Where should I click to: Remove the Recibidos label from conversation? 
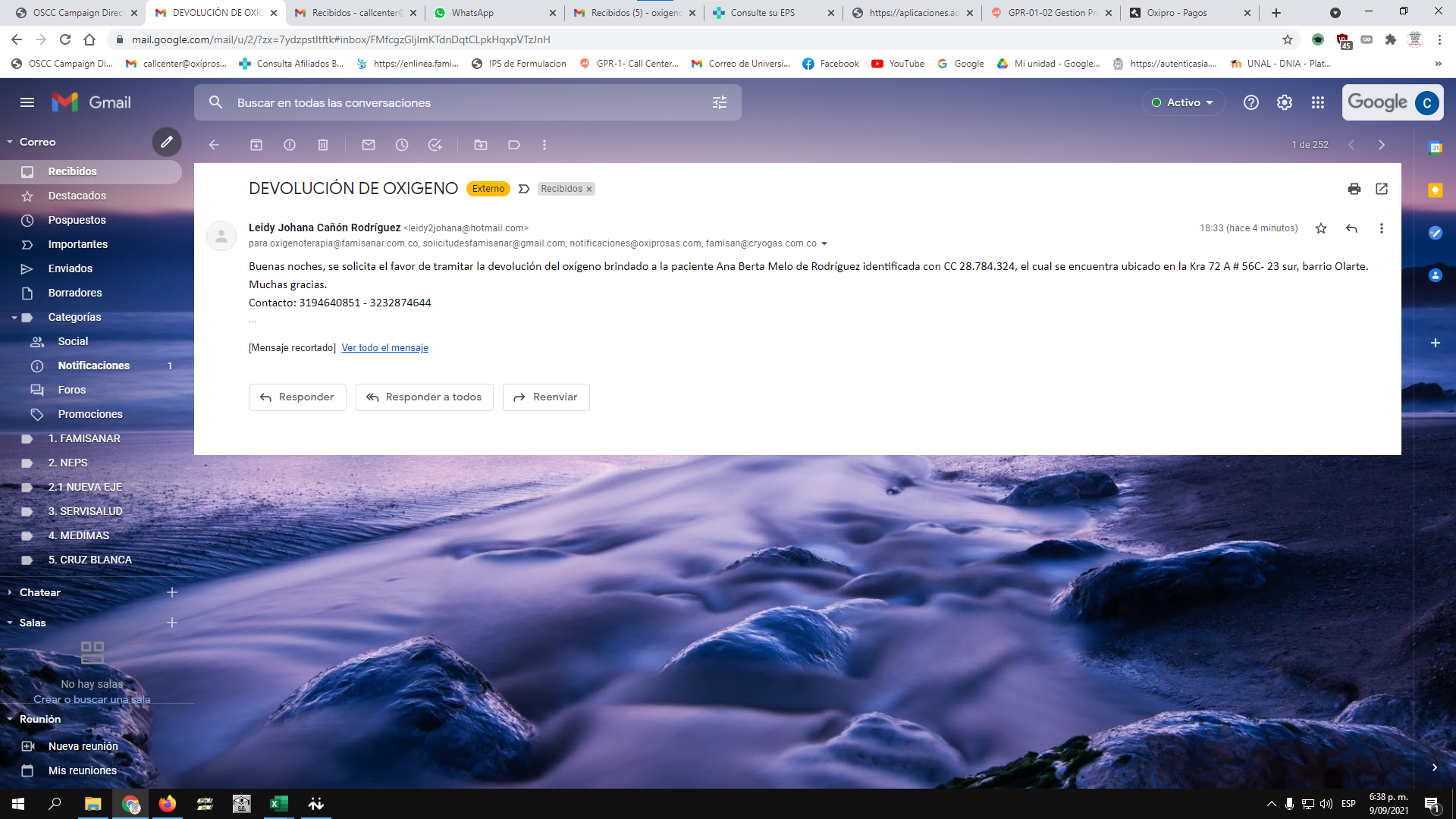point(589,190)
